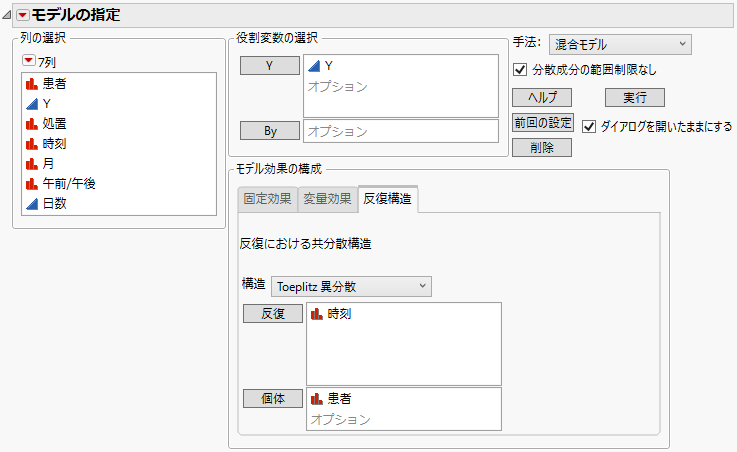The height and width of the screenshot is (452, 737).
Task: Click the By option field
Action: (400, 131)
